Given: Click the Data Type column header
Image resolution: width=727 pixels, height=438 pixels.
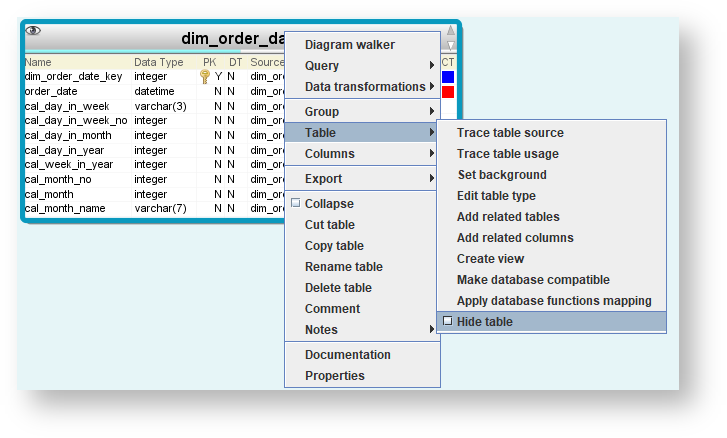Looking at the screenshot, I should click(159, 62).
